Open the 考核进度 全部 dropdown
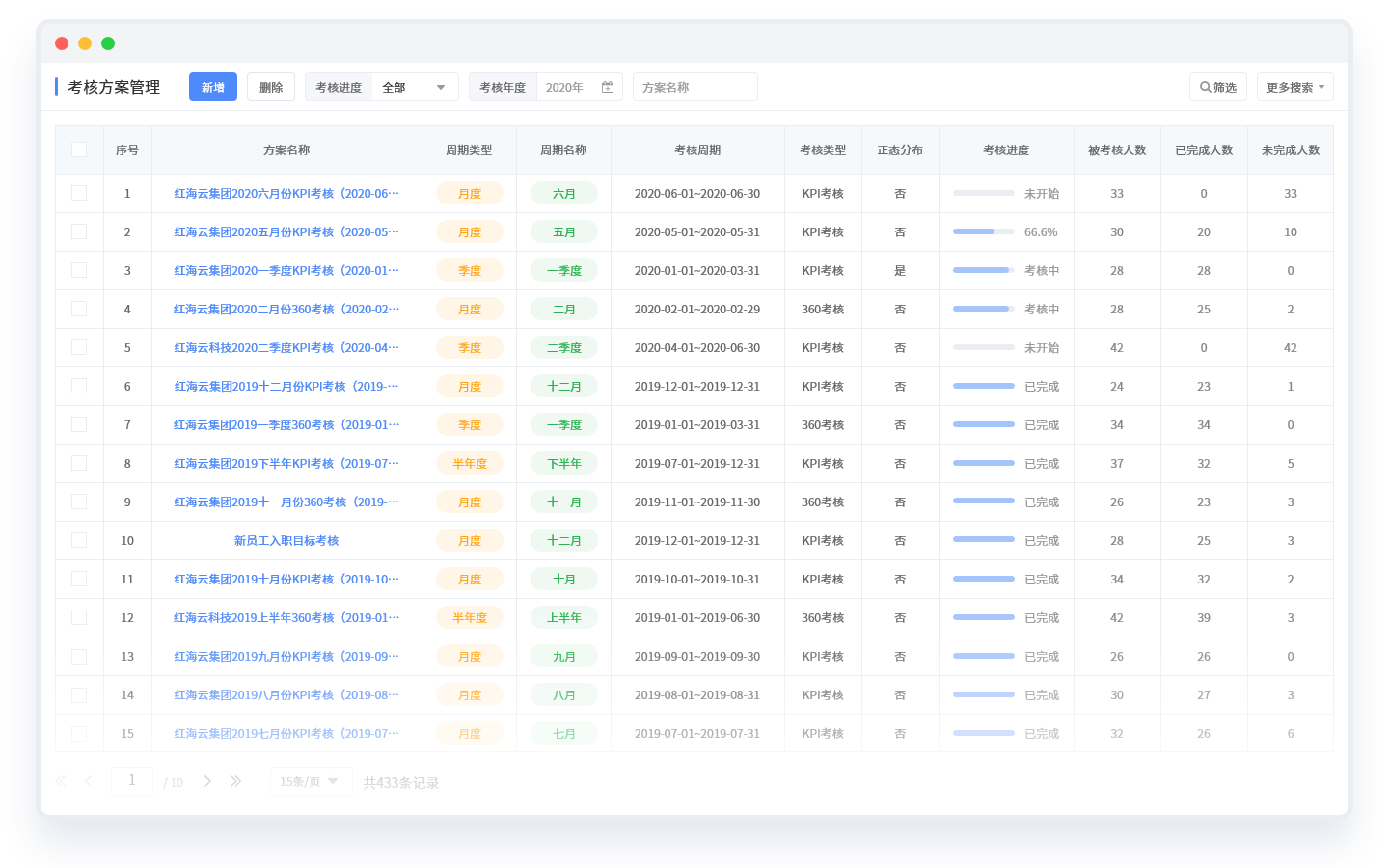This screenshot has width=1389, height=868. click(415, 87)
